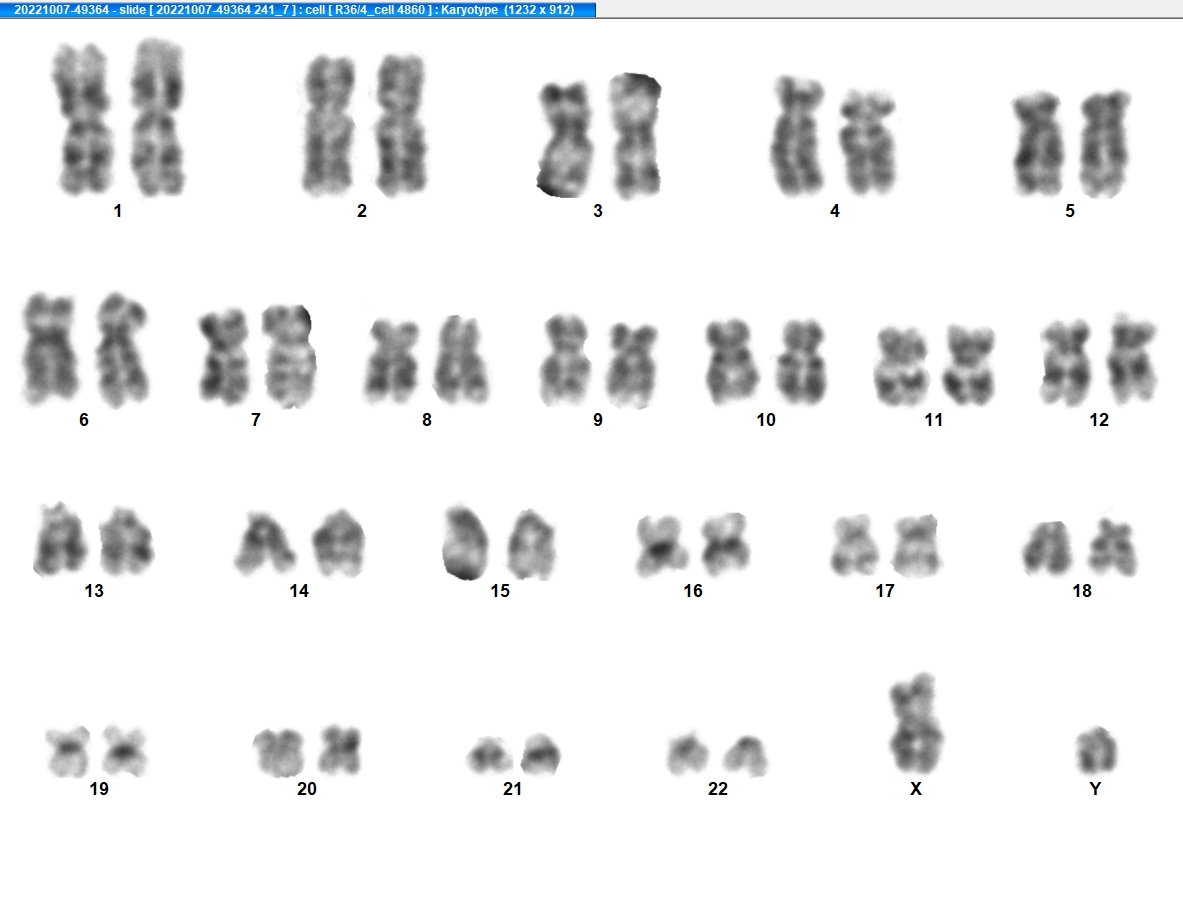Select the X chromosome image

[x=915, y=724]
